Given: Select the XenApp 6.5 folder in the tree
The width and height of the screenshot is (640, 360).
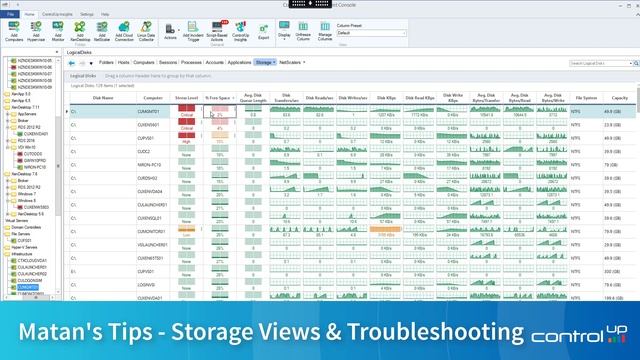Looking at the screenshot, I should point(21,100).
